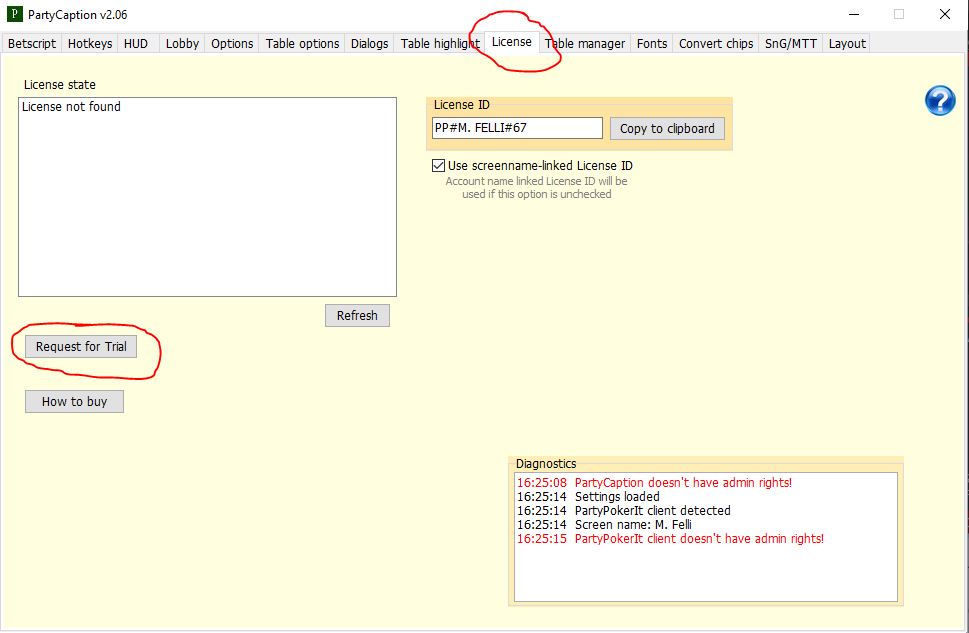Image resolution: width=969 pixels, height=633 pixels.
Task: Select the Table highlight tab
Action: pyautogui.click(x=439, y=43)
